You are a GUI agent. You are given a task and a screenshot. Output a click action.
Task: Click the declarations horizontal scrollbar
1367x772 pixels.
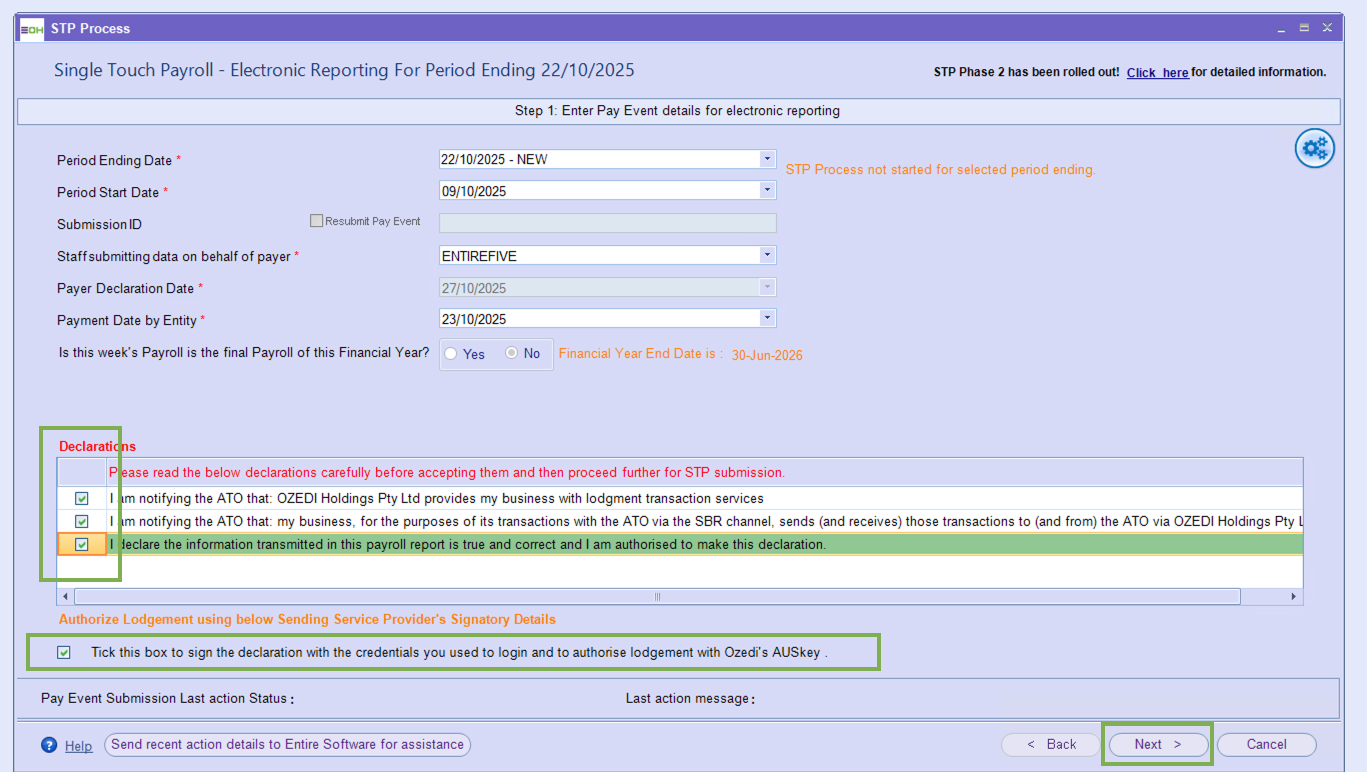(x=657, y=597)
